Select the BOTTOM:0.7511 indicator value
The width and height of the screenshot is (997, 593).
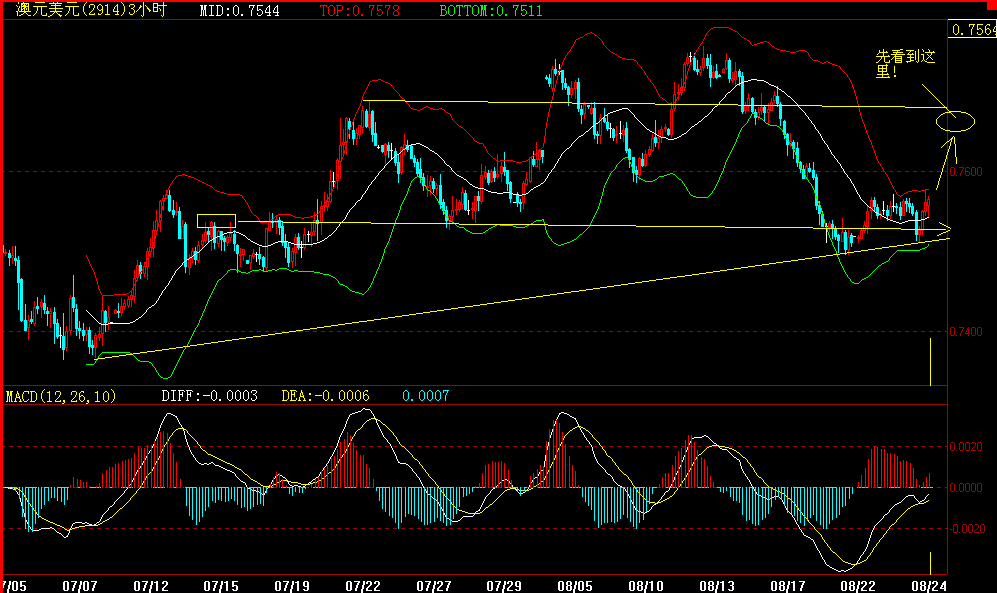pos(491,11)
